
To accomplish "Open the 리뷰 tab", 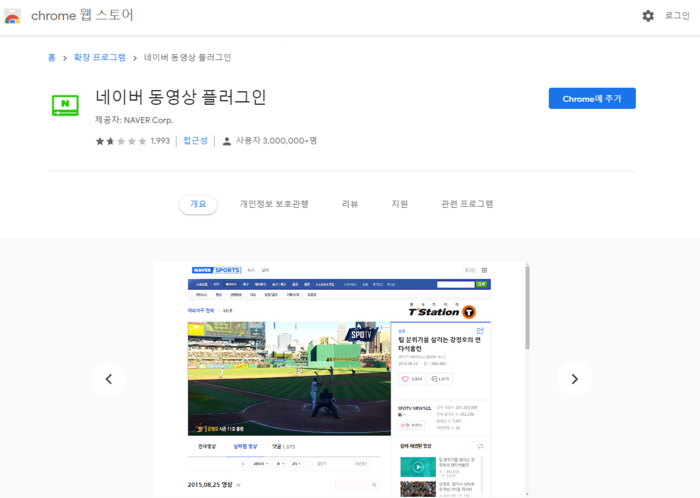I will 350,204.
